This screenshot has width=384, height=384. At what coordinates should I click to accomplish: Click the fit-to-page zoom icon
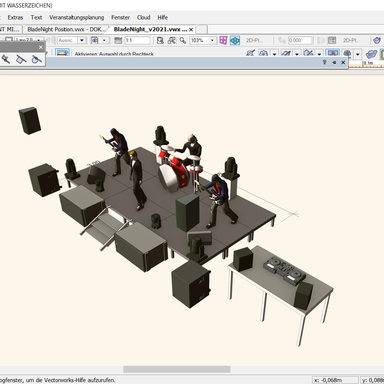(160, 40)
